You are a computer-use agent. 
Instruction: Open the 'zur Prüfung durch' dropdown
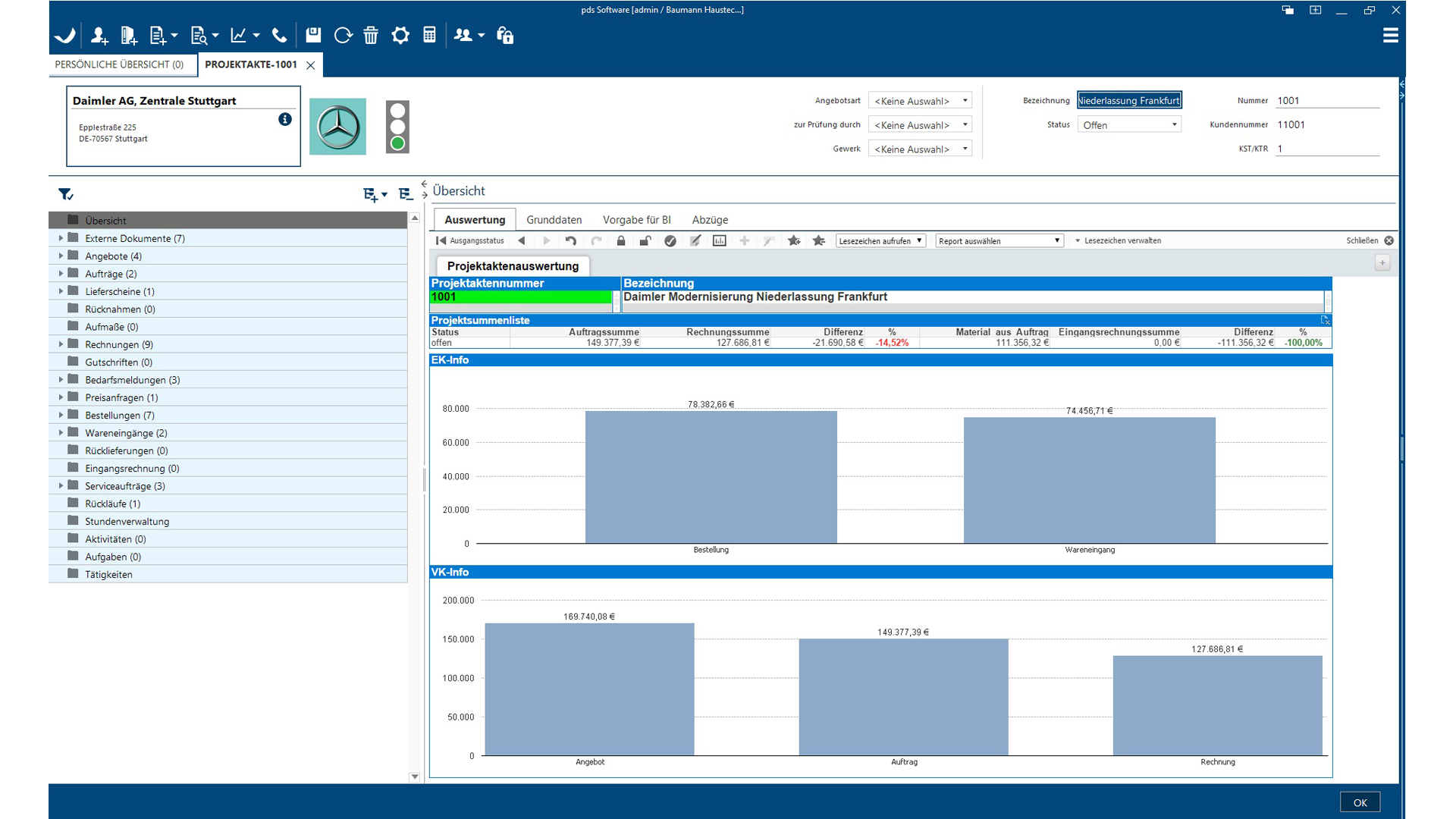click(920, 125)
